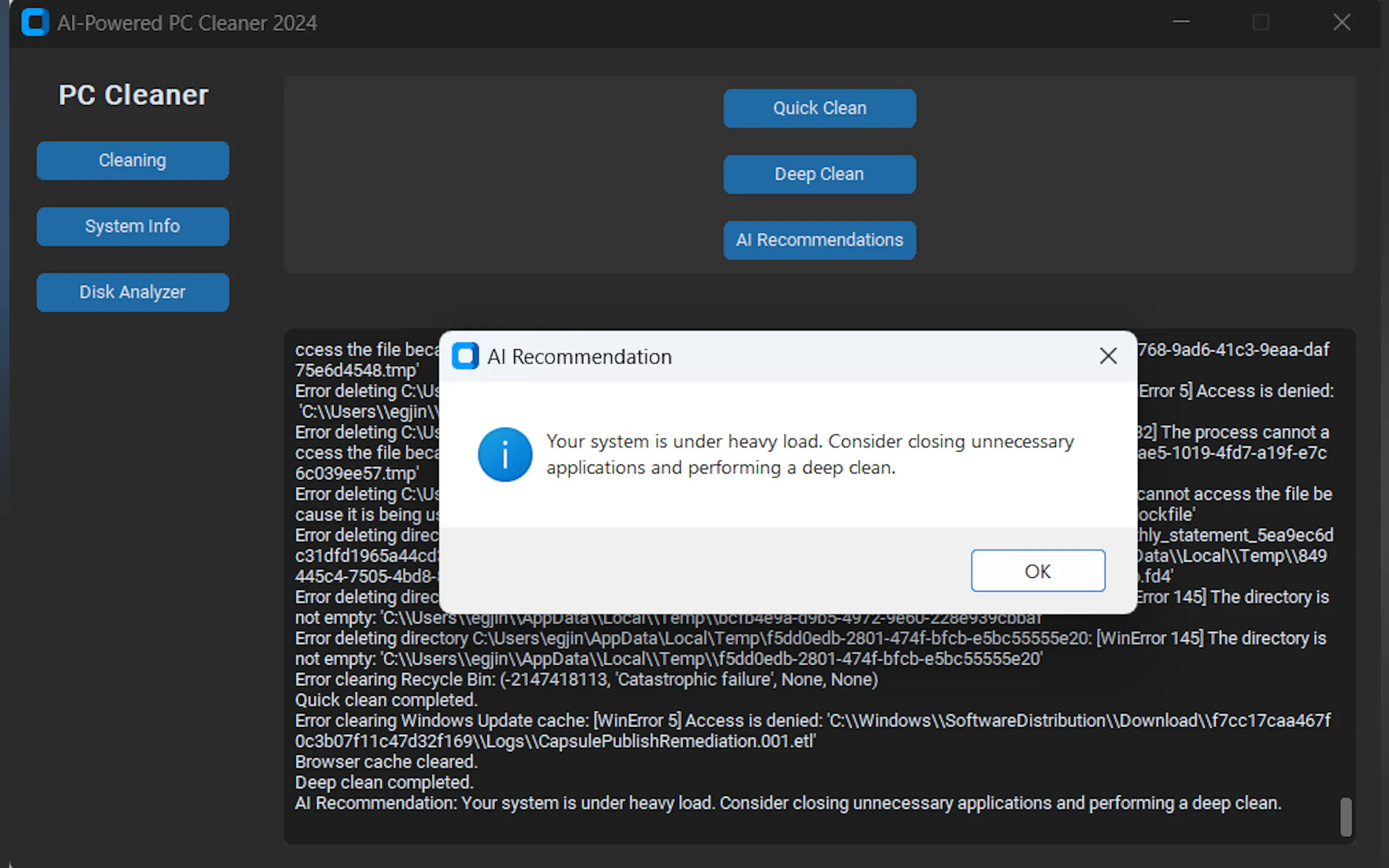Click the log panel's scrollbar thumb

coord(1345,816)
